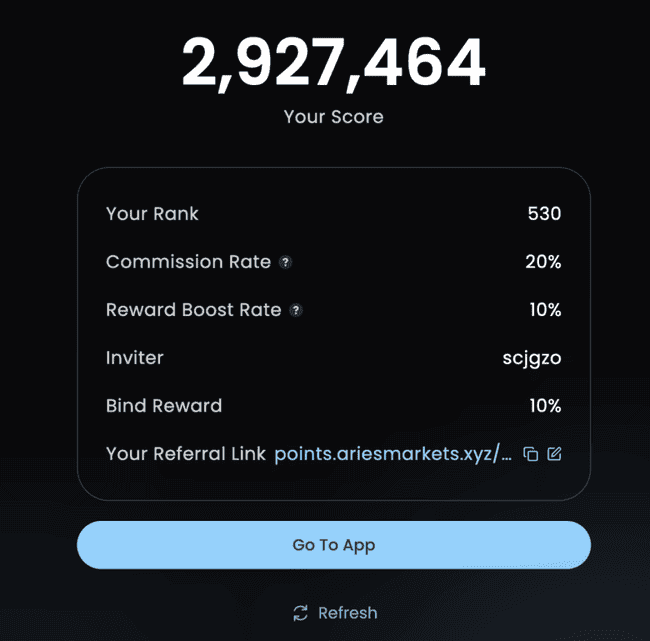Click the rank value 530
The height and width of the screenshot is (641, 650).
(544, 214)
